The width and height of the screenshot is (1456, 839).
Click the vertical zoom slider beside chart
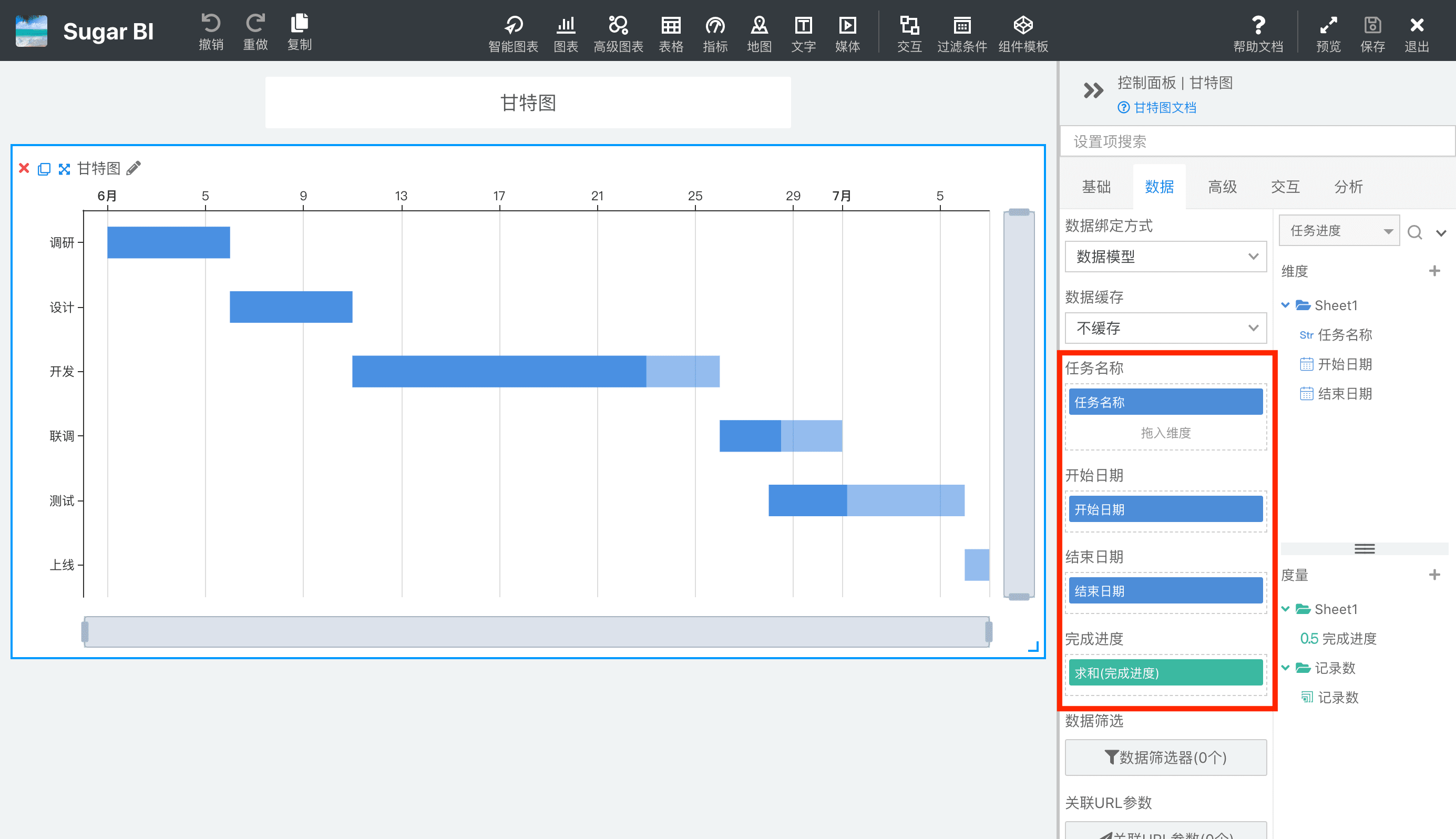1019,405
